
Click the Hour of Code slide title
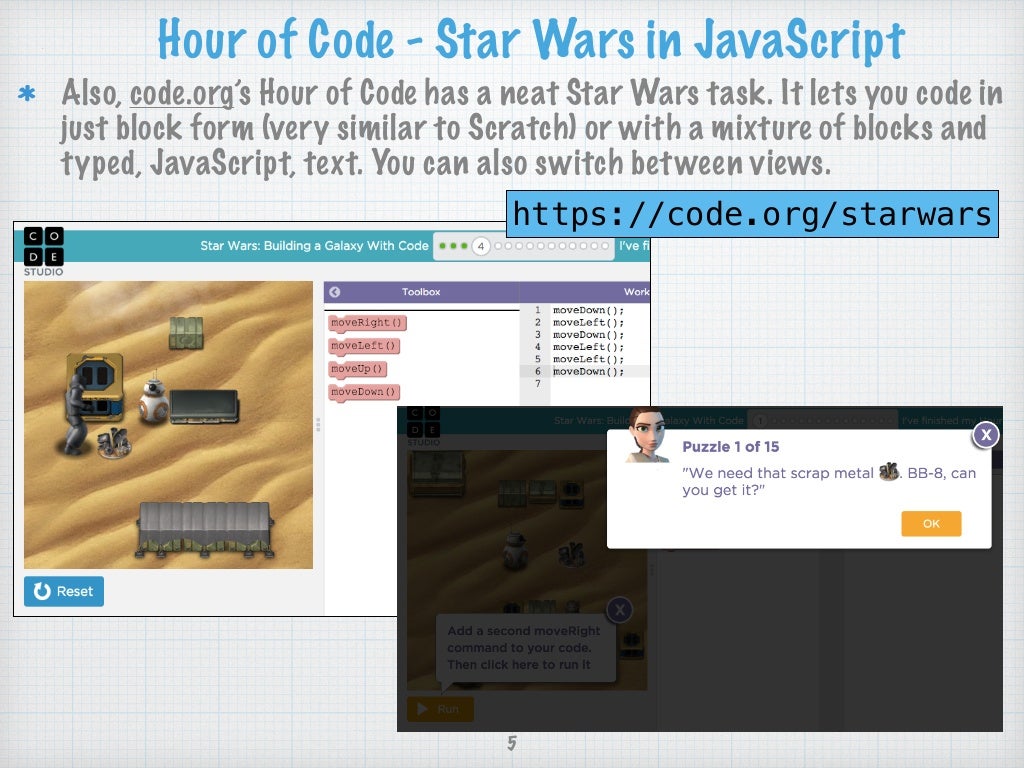click(x=531, y=39)
